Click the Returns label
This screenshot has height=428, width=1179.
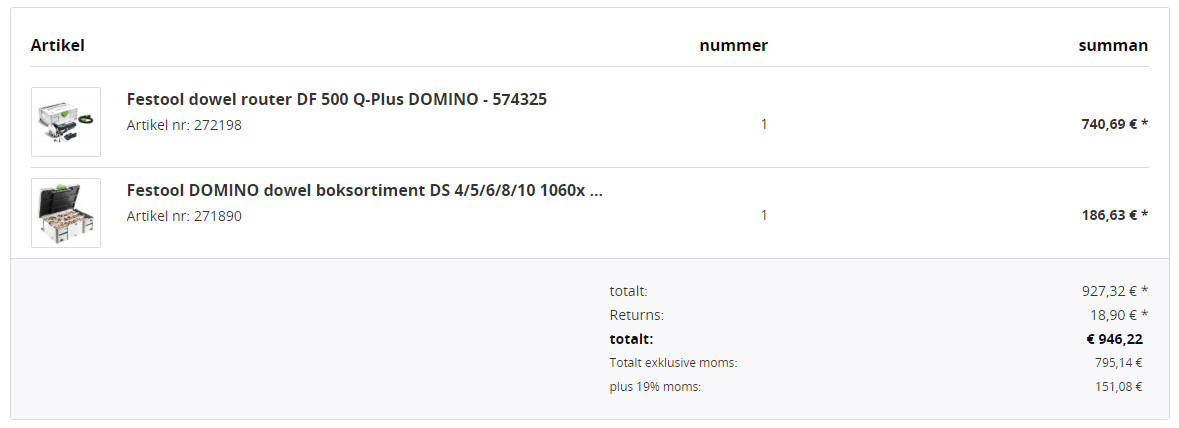(x=636, y=315)
